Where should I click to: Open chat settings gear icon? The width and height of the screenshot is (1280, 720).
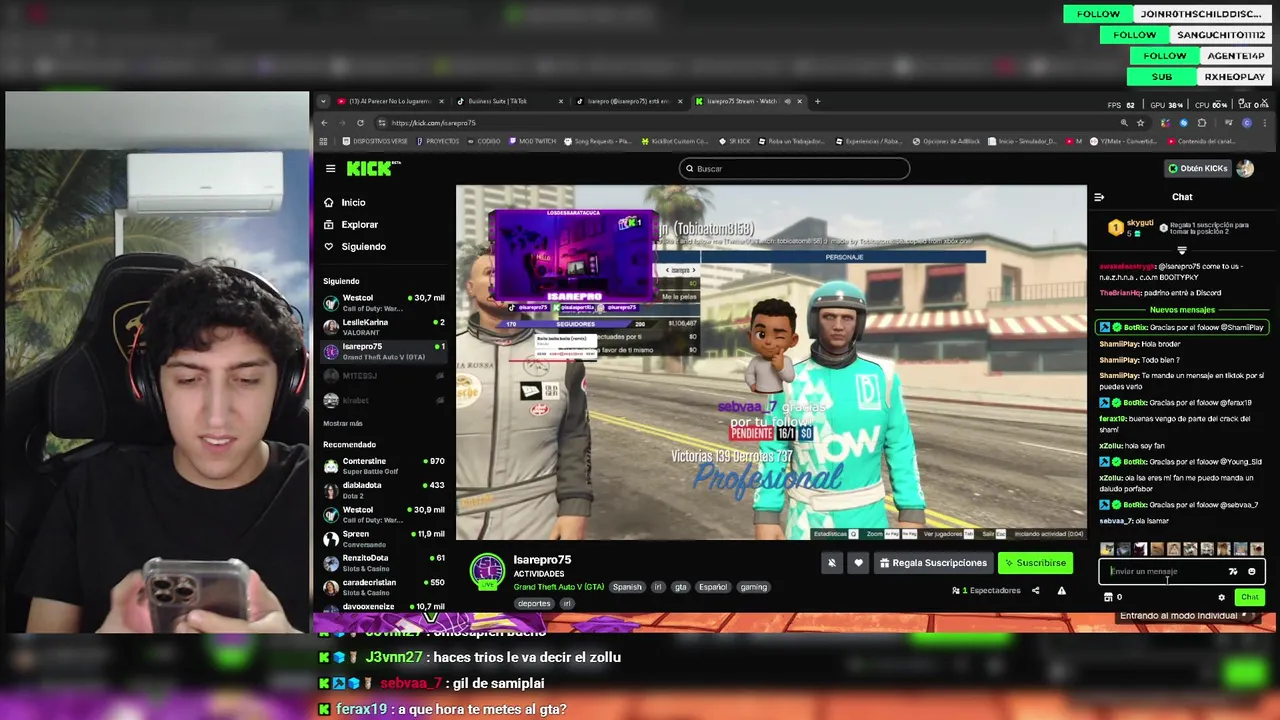[1221, 597]
